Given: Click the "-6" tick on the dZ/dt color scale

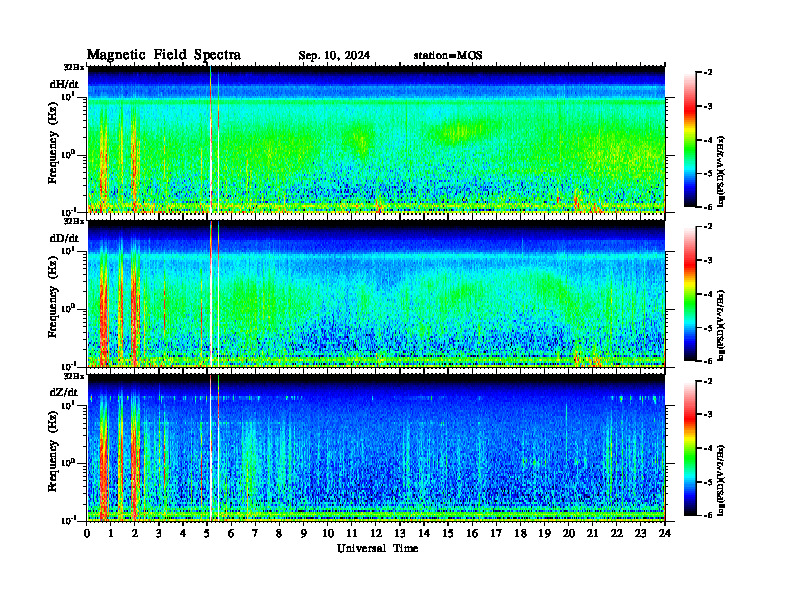Looking at the screenshot, I should pyautogui.click(x=708, y=515).
